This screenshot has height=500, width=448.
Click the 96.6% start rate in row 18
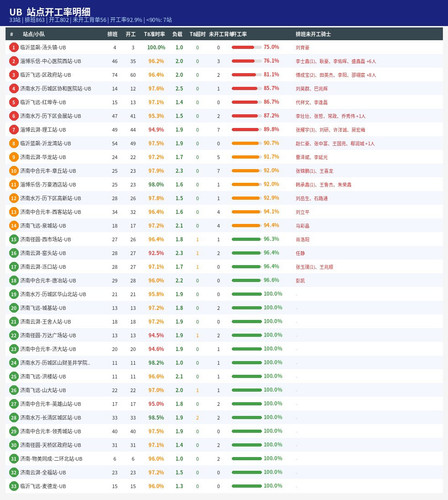coord(271,280)
